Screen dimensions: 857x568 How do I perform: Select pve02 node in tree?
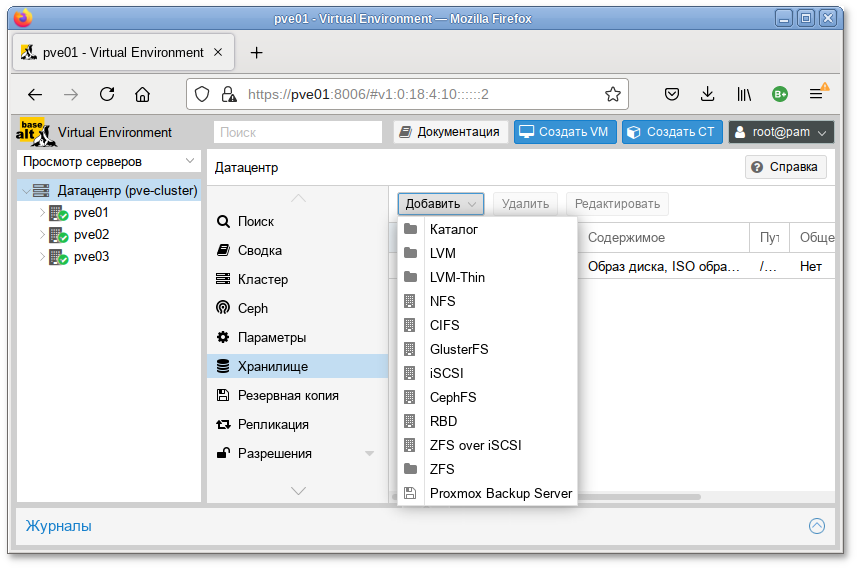(x=91, y=235)
